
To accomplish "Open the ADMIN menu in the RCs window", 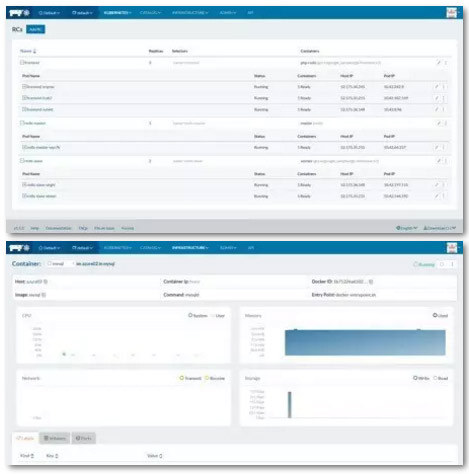I will coord(228,13).
